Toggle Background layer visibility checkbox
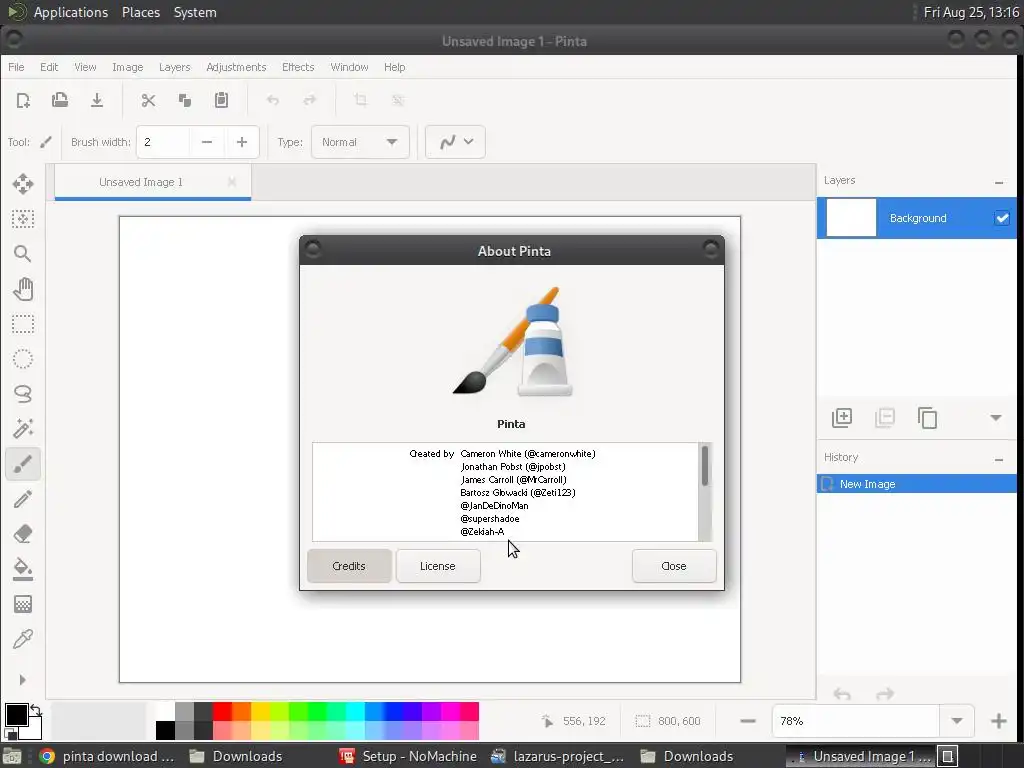The width and height of the screenshot is (1024, 768). coord(1002,218)
